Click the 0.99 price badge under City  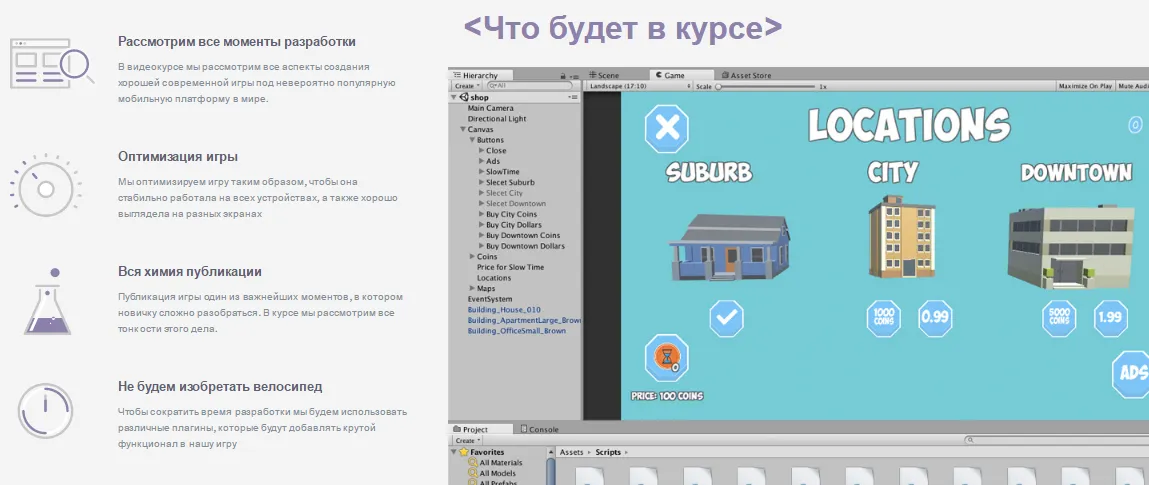coord(935,318)
